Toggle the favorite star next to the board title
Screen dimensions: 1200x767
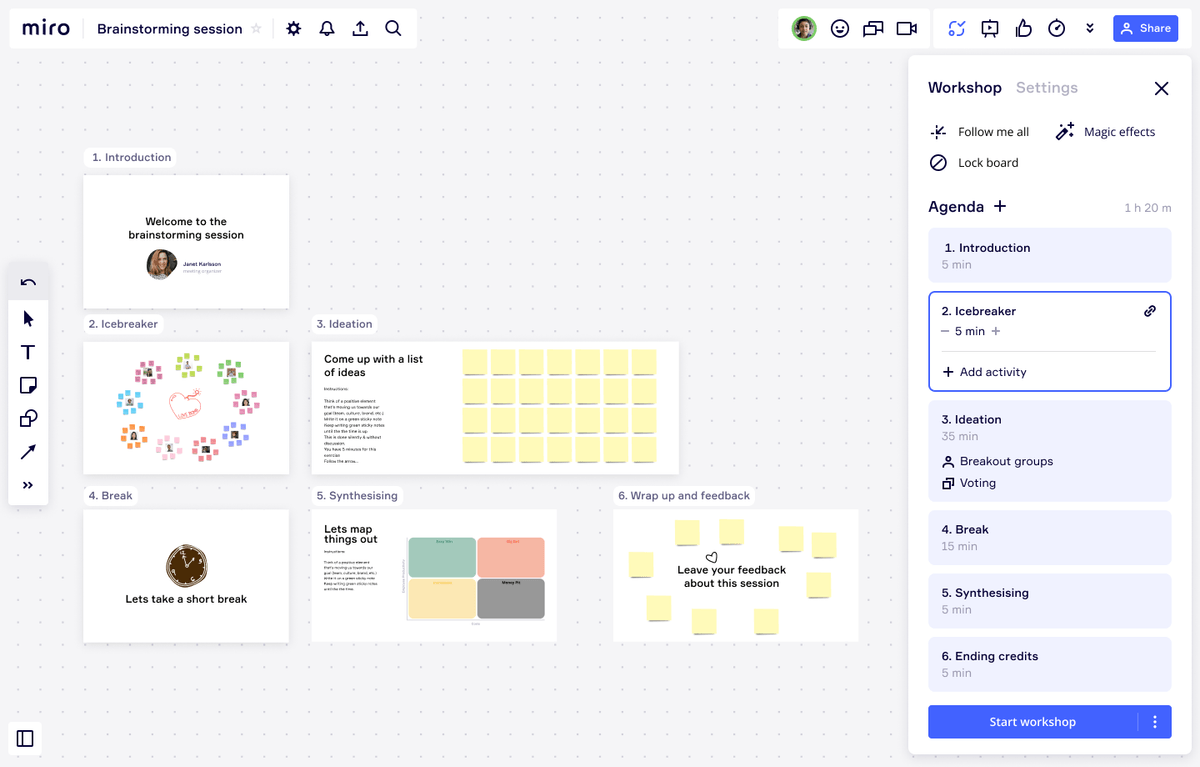tap(258, 29)
